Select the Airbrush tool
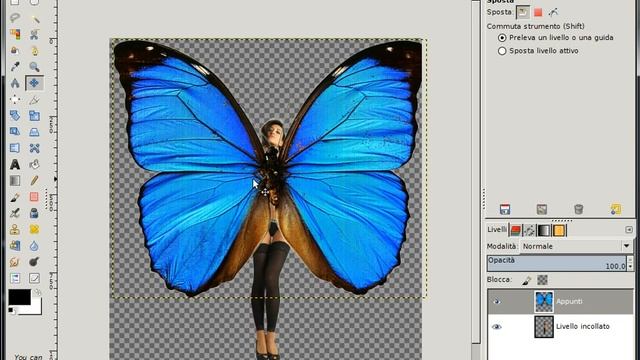The height and width of the screenshot is (360, 640). [15, 213]
